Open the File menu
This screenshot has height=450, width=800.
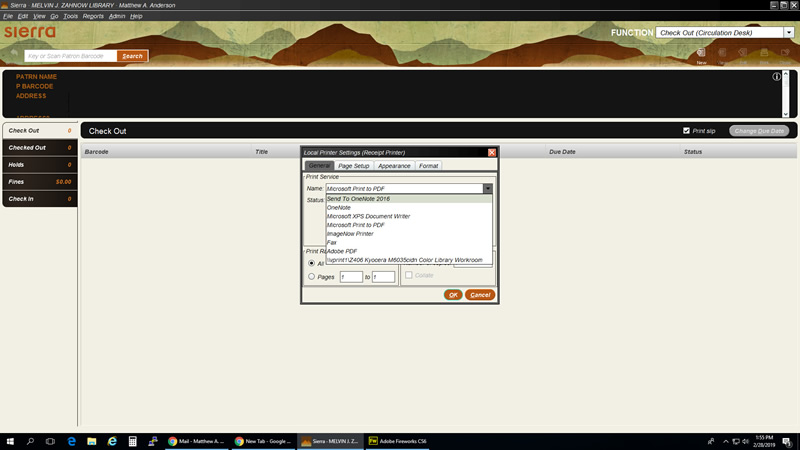click(x=8, y=16)
